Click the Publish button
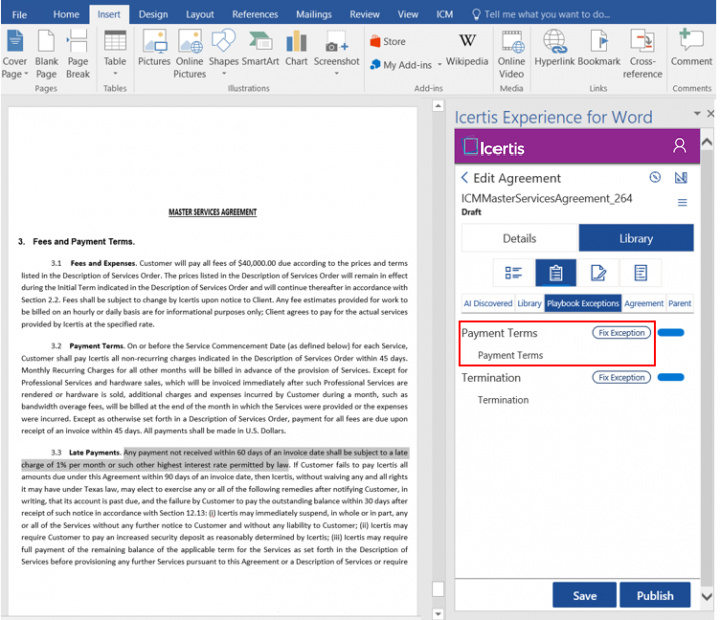Viewport: 720px width, 620px height. tap(655, 596)
